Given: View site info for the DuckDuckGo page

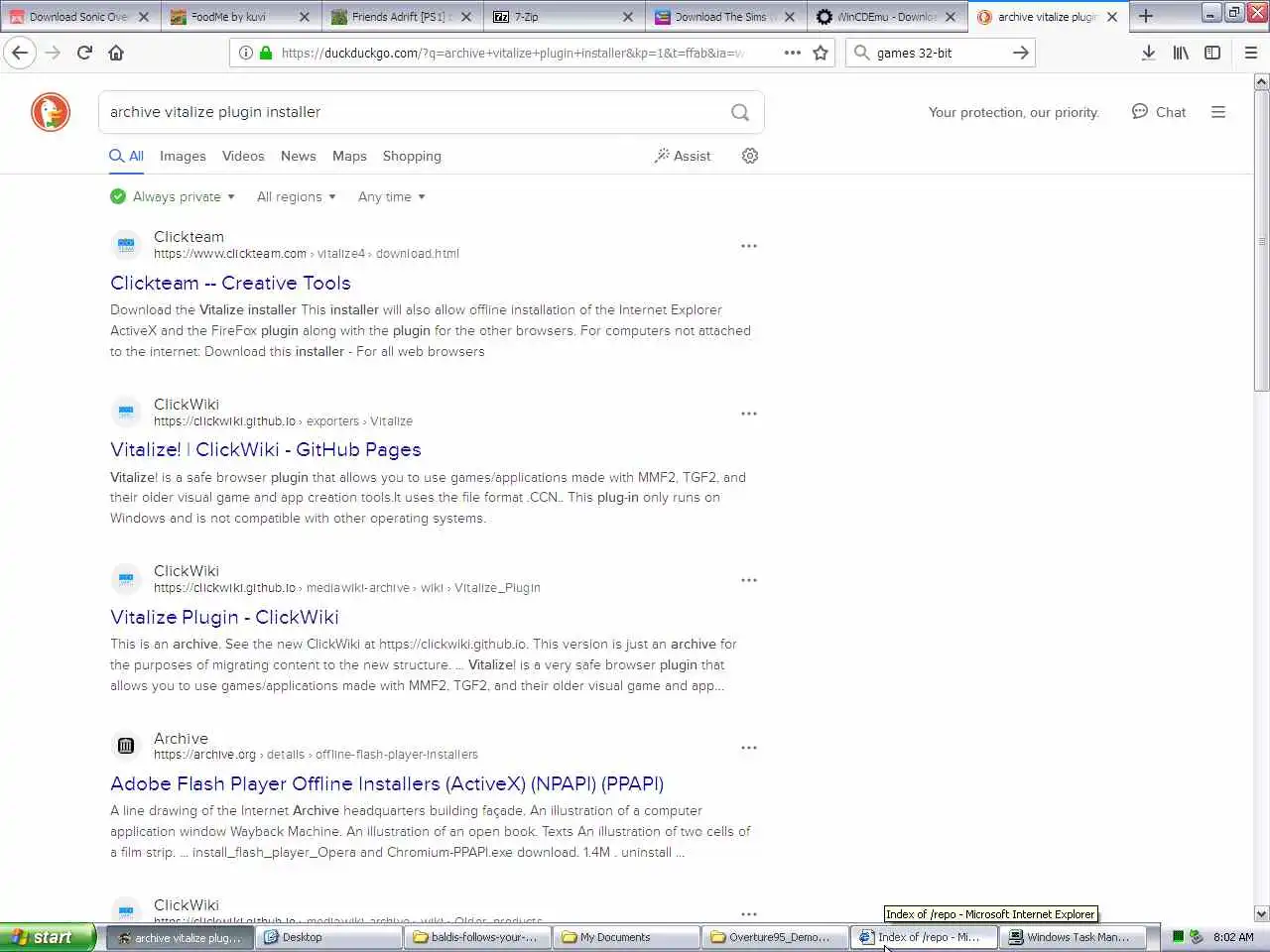Looking at the screenshot, I should pos(245,53).
